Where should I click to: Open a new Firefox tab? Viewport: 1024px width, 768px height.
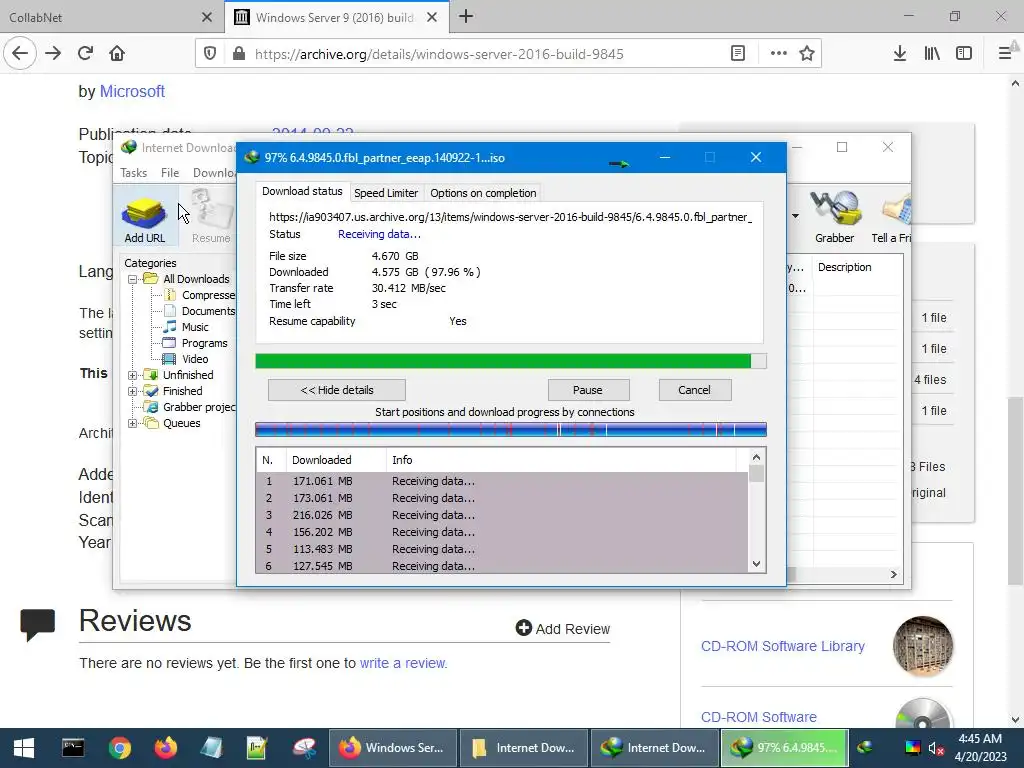[x=466, y=16]
